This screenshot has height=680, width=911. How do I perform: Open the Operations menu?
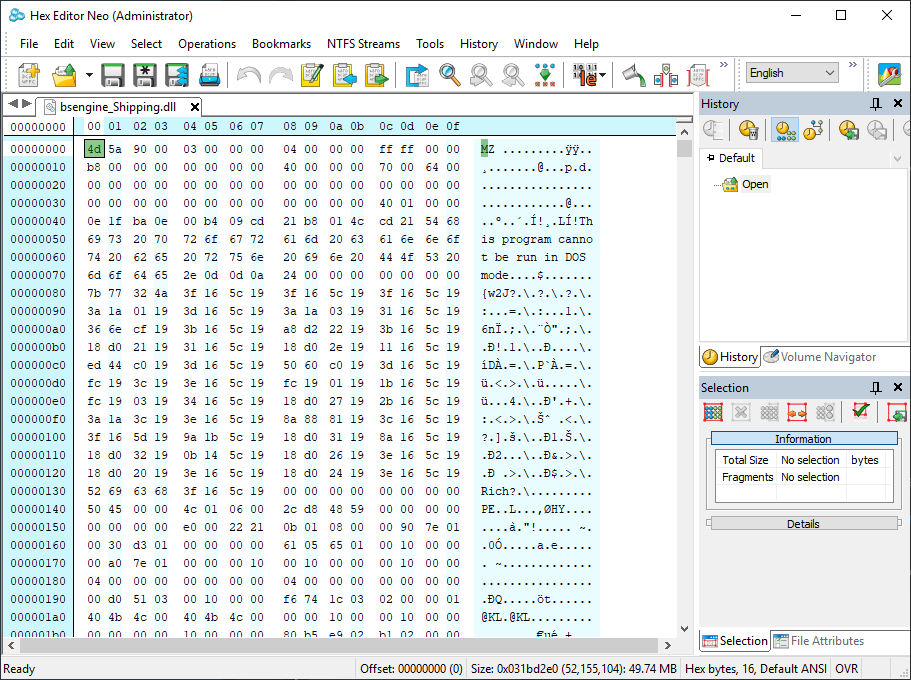(207, 44)
